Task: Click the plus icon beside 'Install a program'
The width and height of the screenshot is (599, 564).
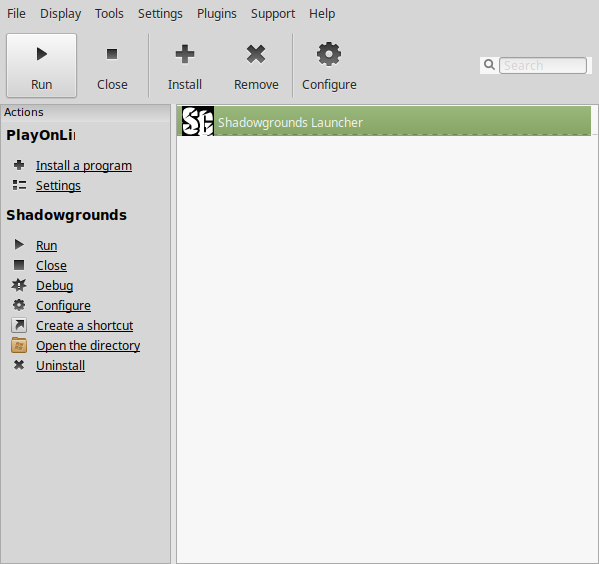Action: [x=19, y=165]
